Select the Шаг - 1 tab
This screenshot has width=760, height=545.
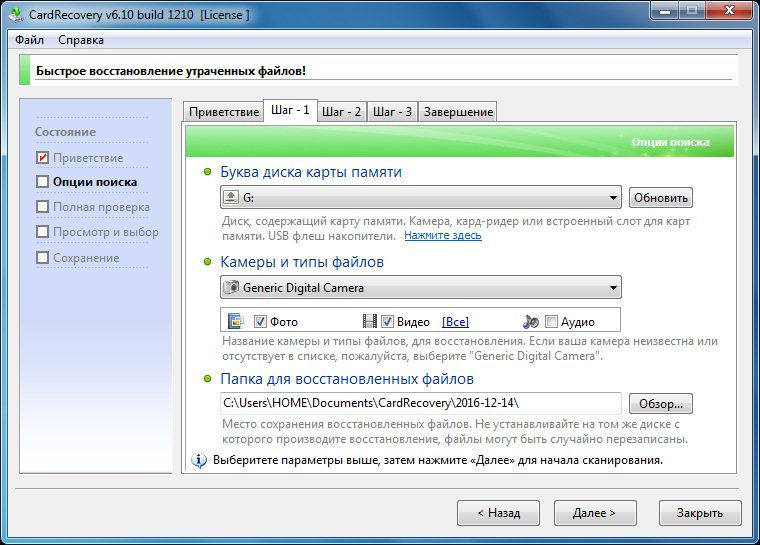(x=290, y=110)
